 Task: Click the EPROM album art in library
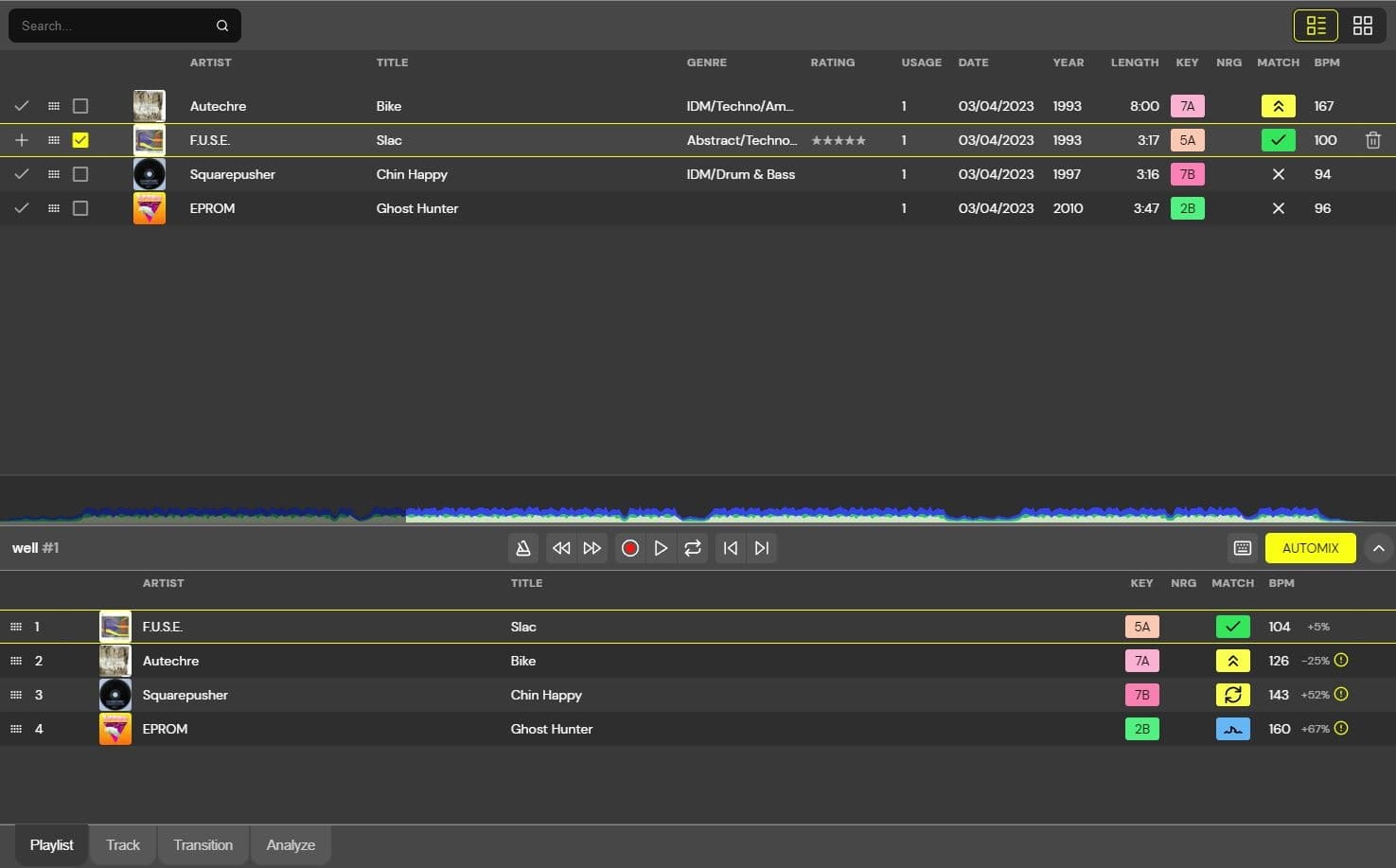(150, 208)
